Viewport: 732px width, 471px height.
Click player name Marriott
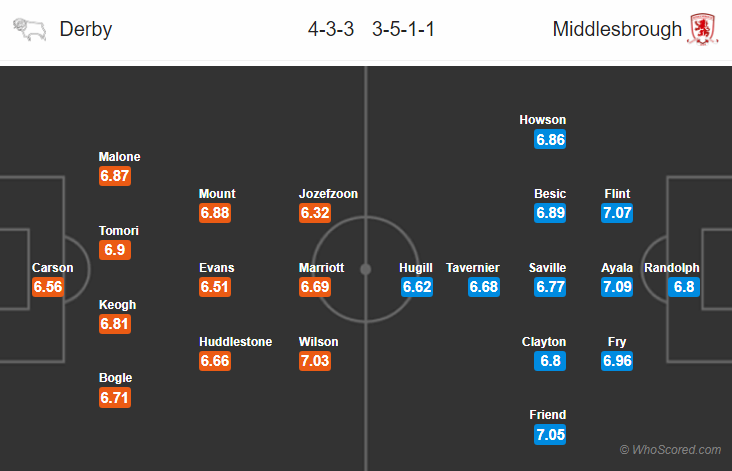click(x=322, y=268)
